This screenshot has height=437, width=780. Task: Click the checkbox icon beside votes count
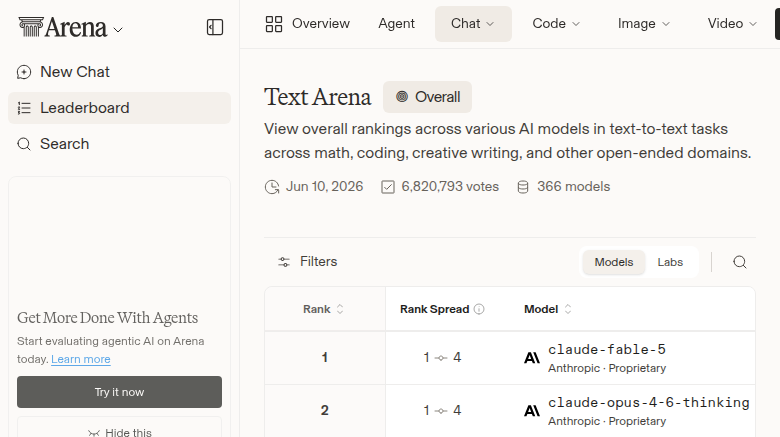click(x=388, y=187)
